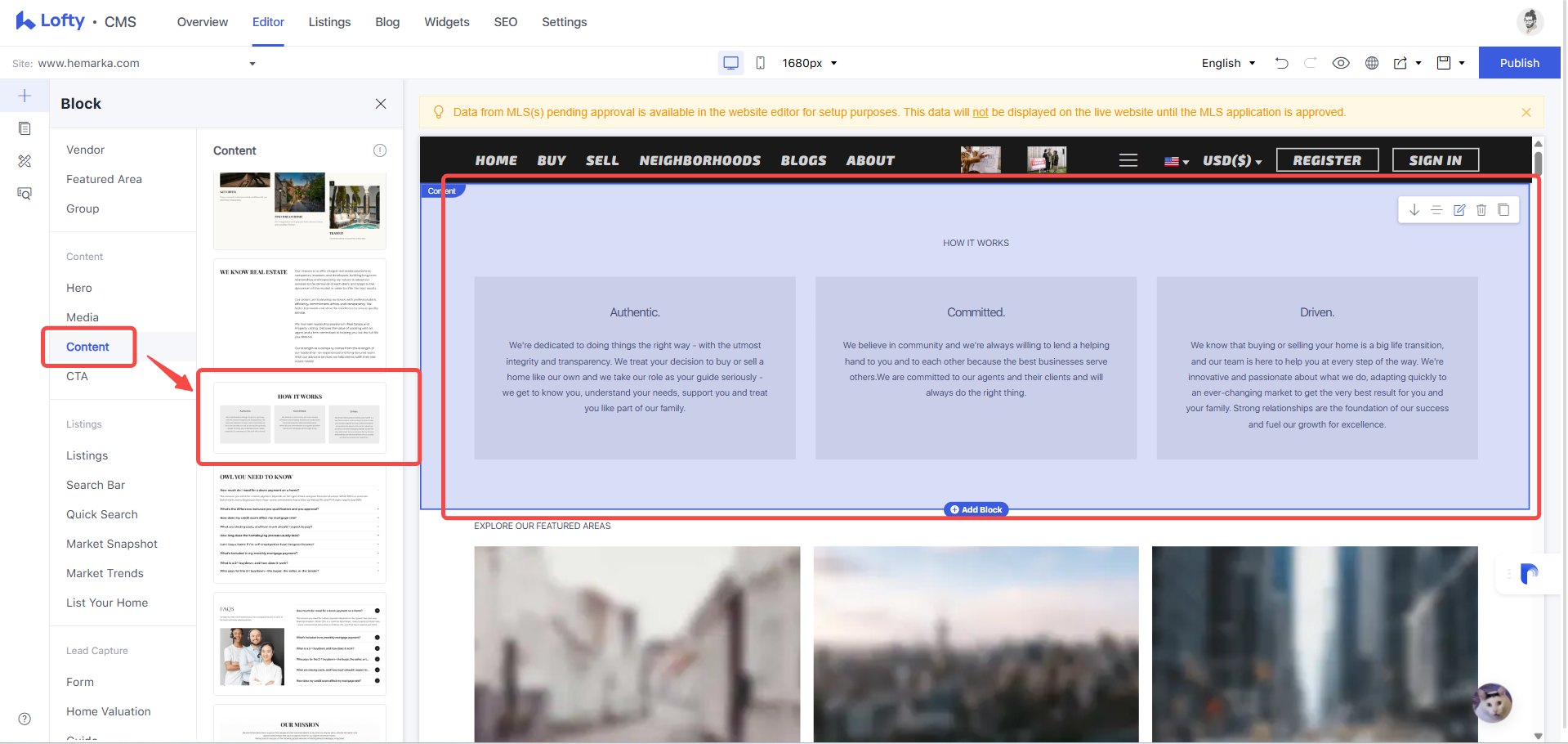Select the Form block category
This screenshot has width=1568, height=744.
(80, 682)
